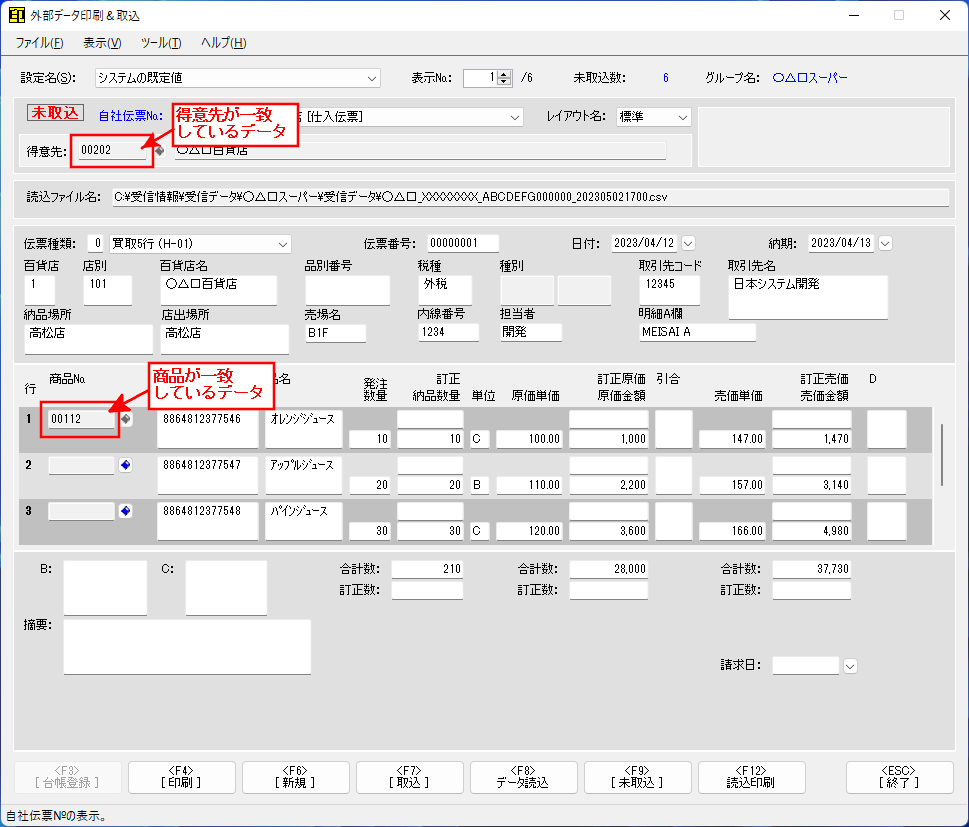
Task: Click the B: memo box
Action: click(105, 588)
